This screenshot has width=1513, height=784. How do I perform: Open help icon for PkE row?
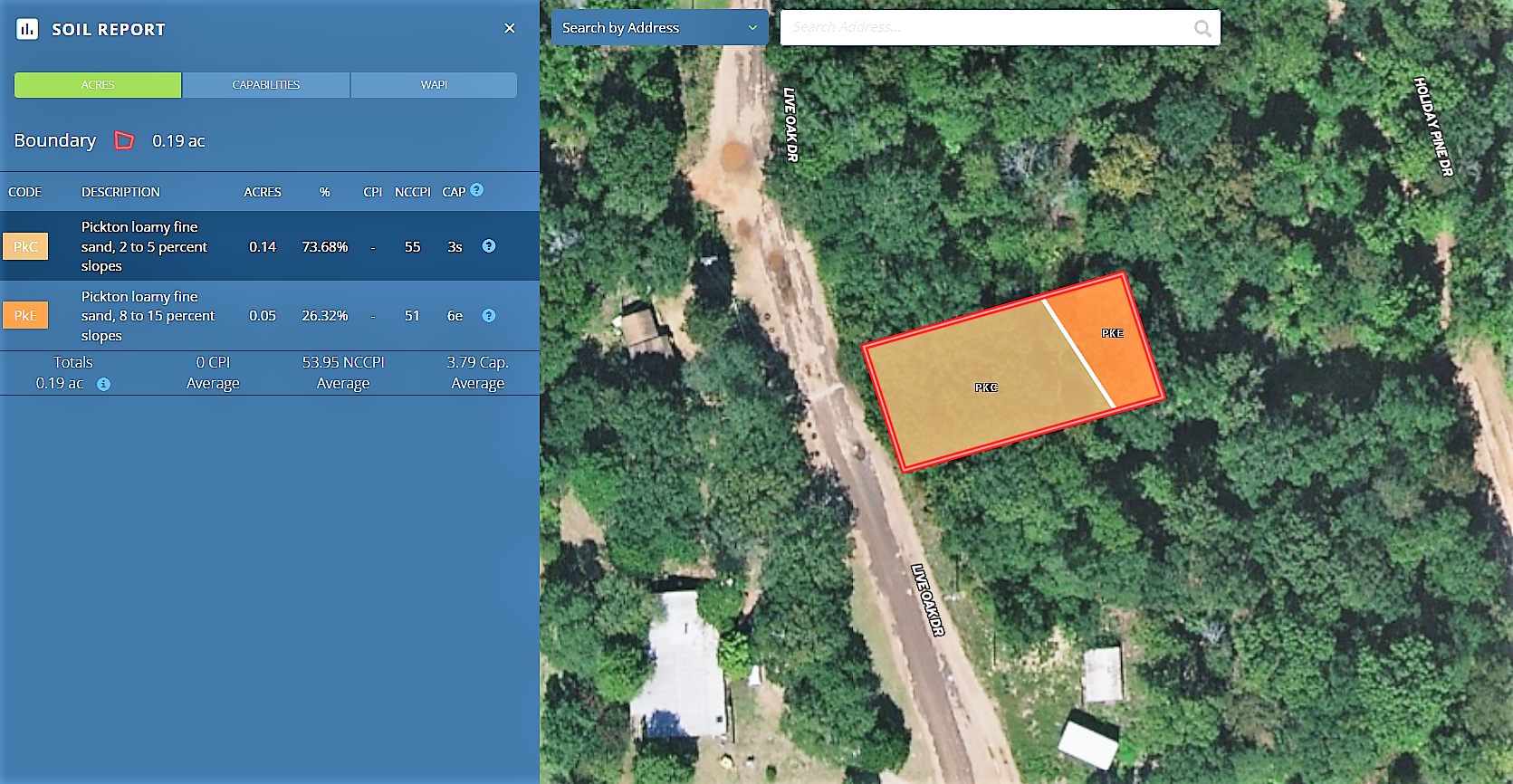click(489, 316)
